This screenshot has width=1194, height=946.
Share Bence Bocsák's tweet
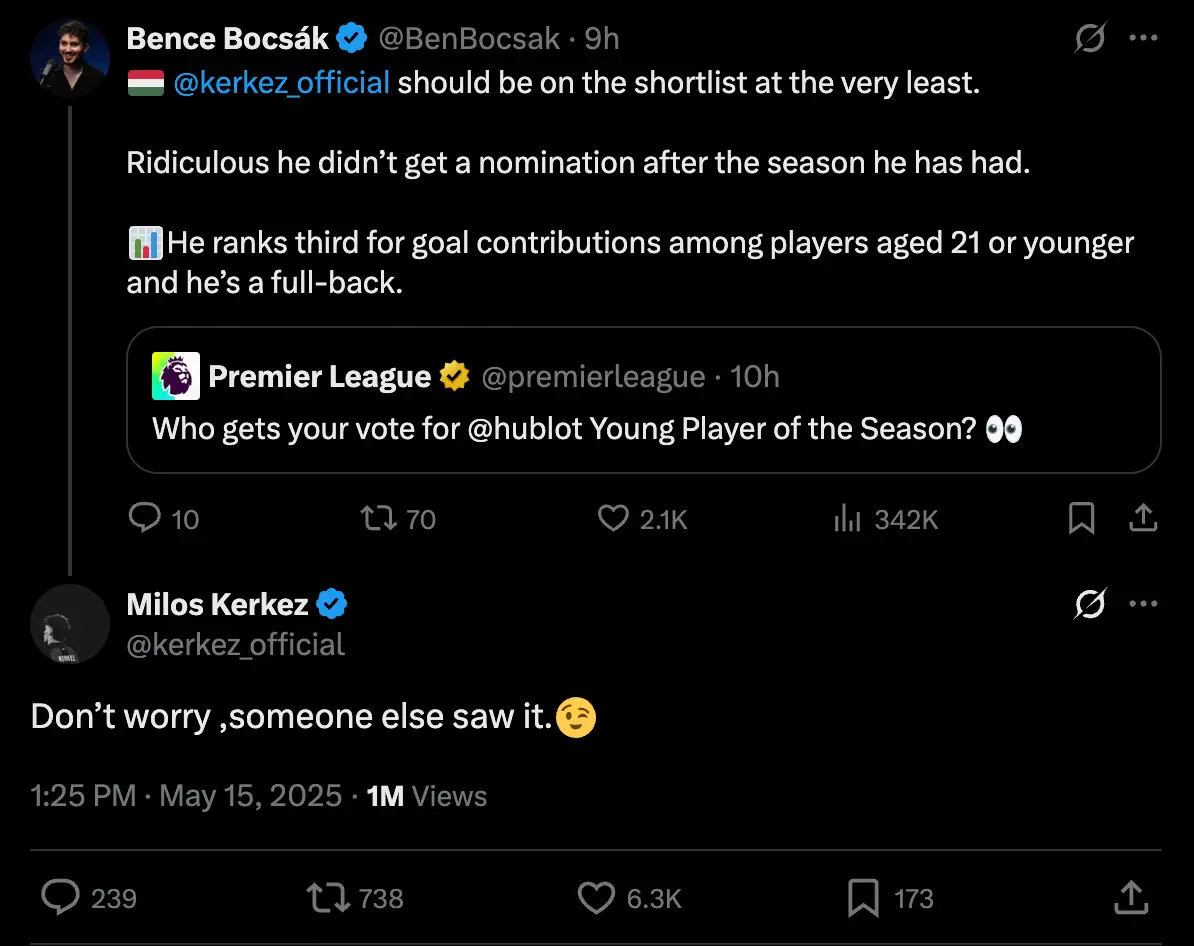click(1142, 518)
